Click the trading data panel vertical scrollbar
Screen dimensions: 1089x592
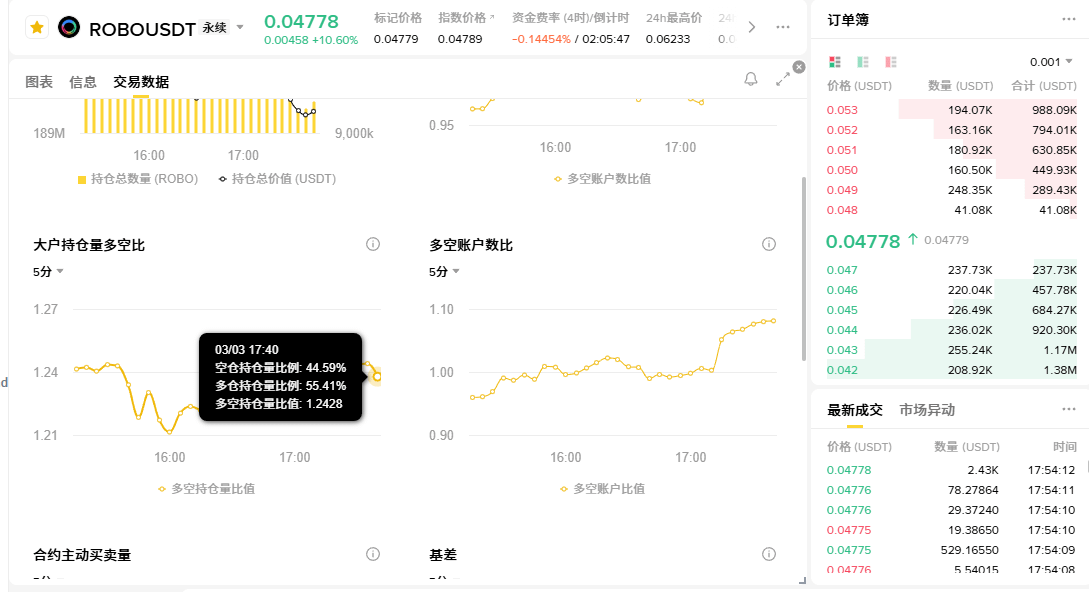coord(804,268)
